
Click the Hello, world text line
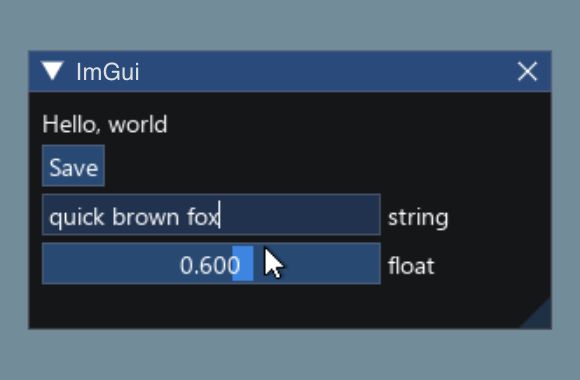pos(105,124)
